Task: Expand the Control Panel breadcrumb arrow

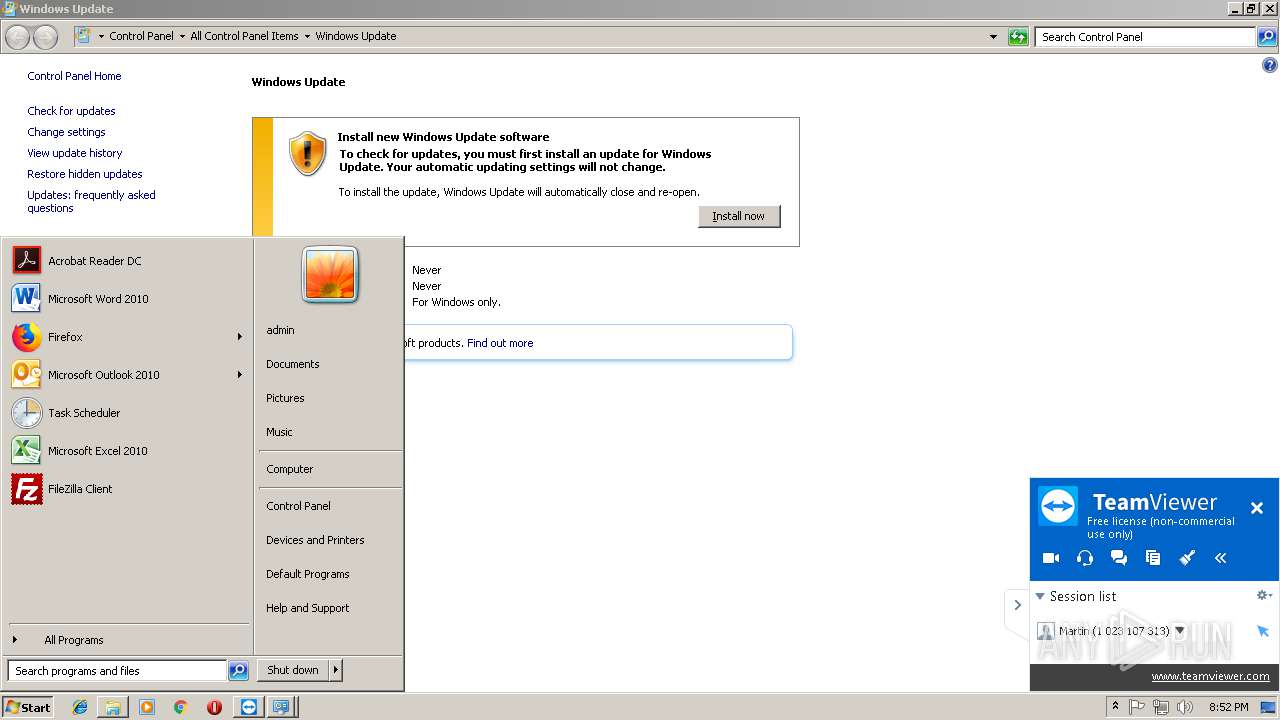Action: tap(181, 36)
